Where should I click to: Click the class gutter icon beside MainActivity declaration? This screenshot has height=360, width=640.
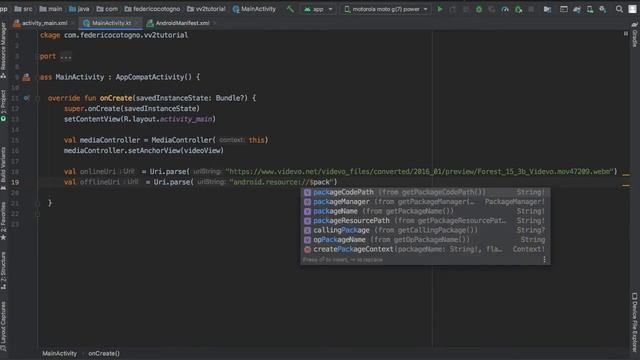27,77
